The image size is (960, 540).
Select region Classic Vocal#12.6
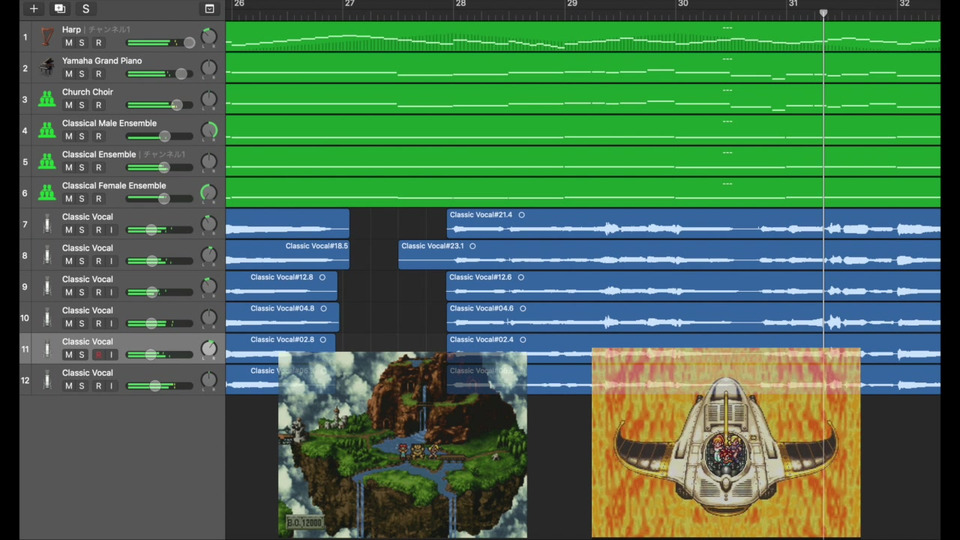click(693, 286)
